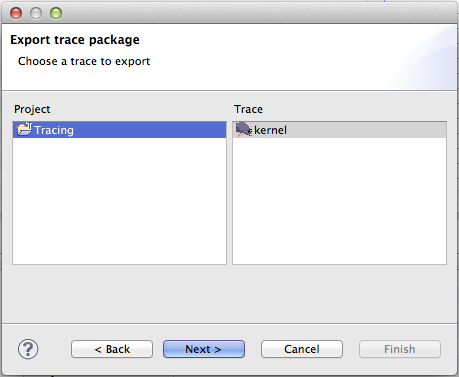
Task: Click the disabled Finish button
Action: coord(400,349)
